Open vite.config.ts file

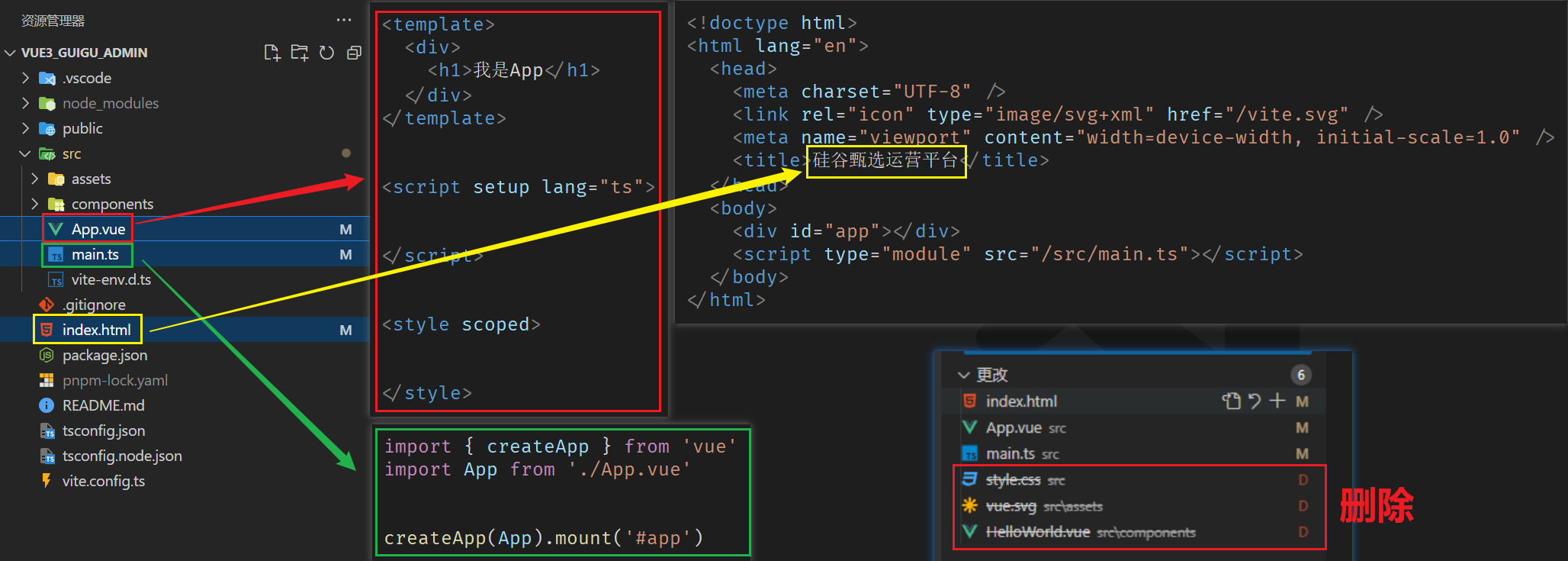(104, 481)
